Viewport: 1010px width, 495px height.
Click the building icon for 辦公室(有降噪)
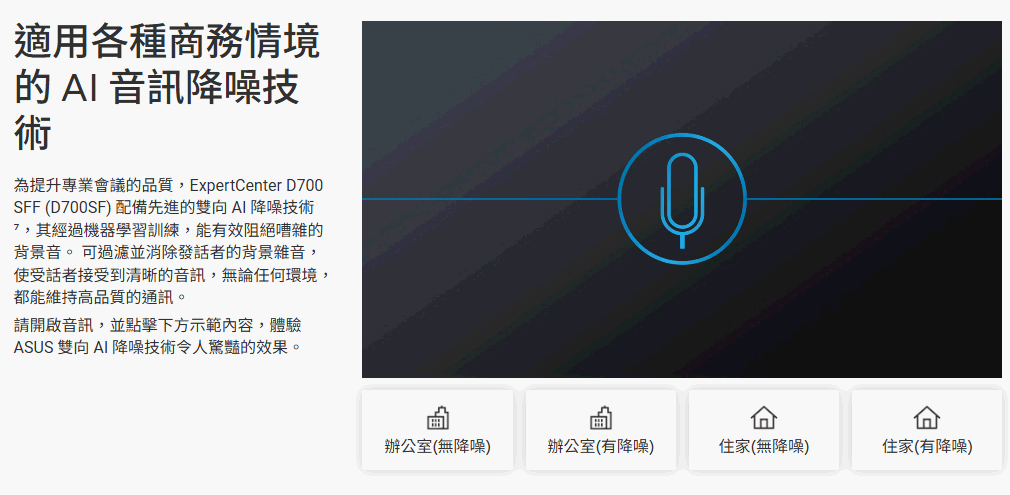pos(600,418)
